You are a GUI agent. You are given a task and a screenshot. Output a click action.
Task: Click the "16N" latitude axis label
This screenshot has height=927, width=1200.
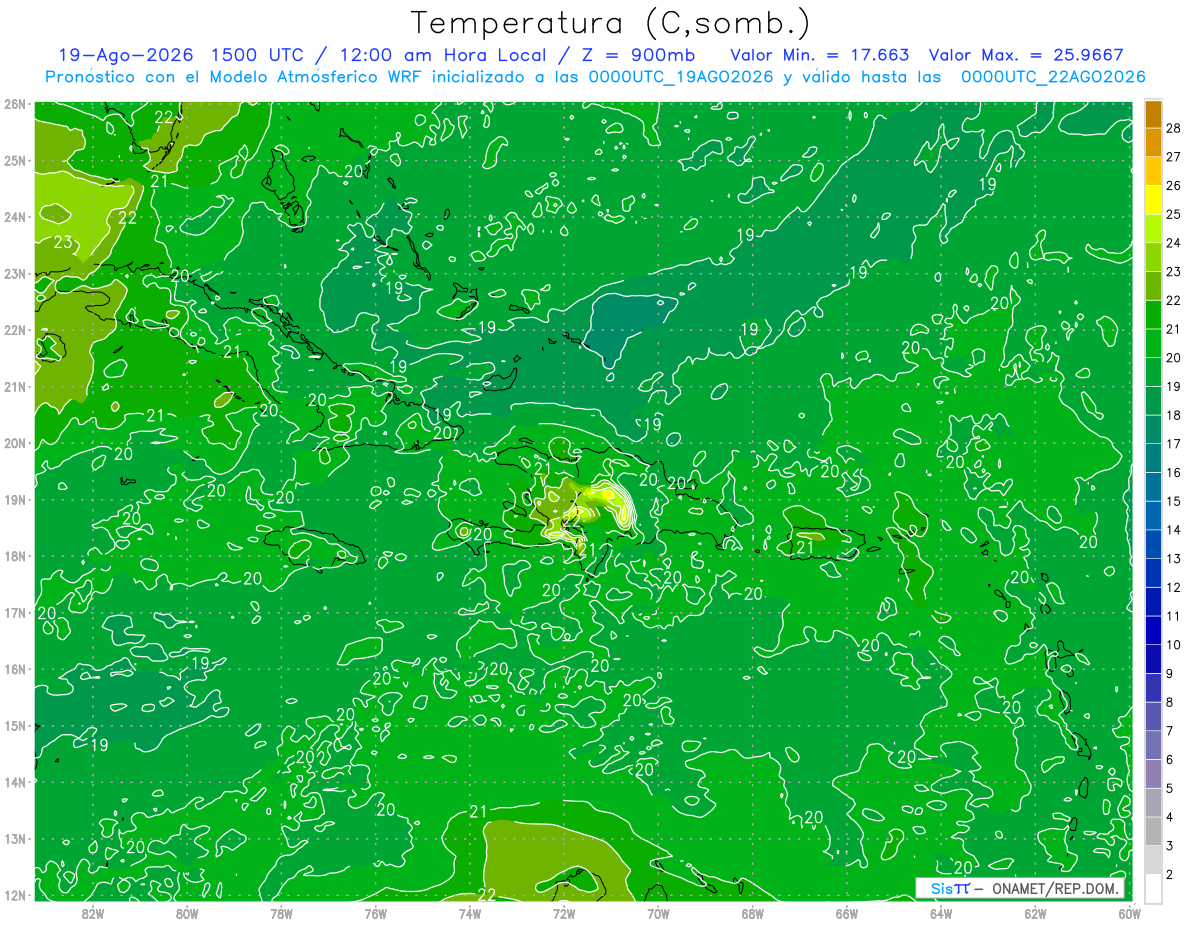[15, 669]
